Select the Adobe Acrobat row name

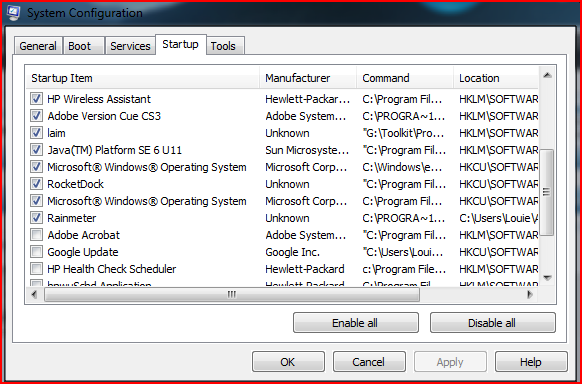click(84, 235)
